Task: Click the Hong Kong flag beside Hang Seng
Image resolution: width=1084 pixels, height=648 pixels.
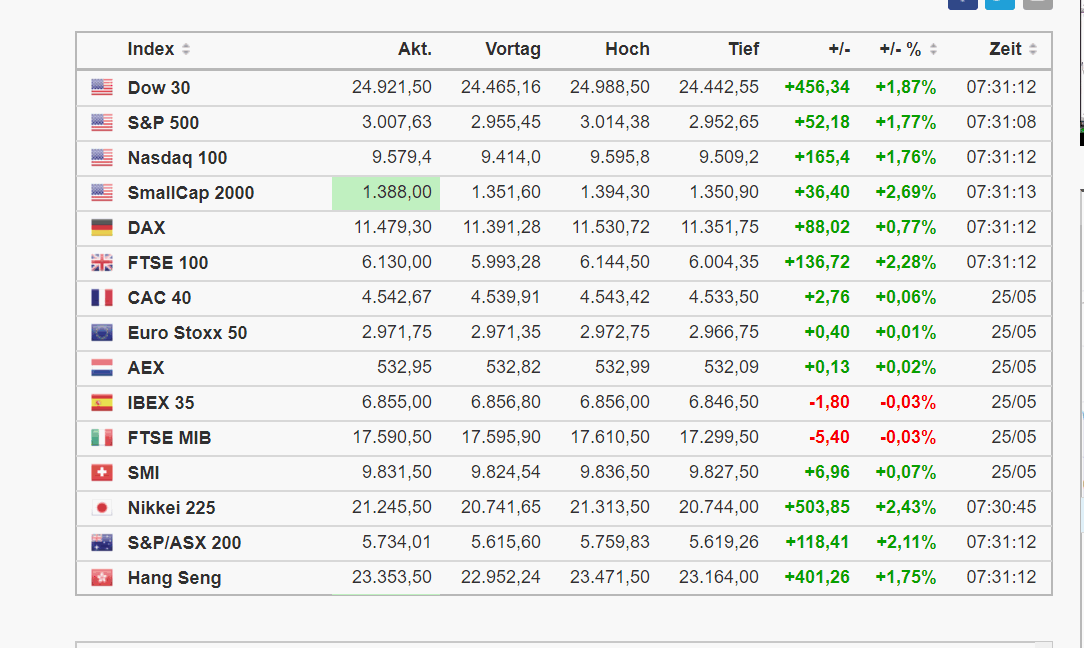Action: [102, 578]
